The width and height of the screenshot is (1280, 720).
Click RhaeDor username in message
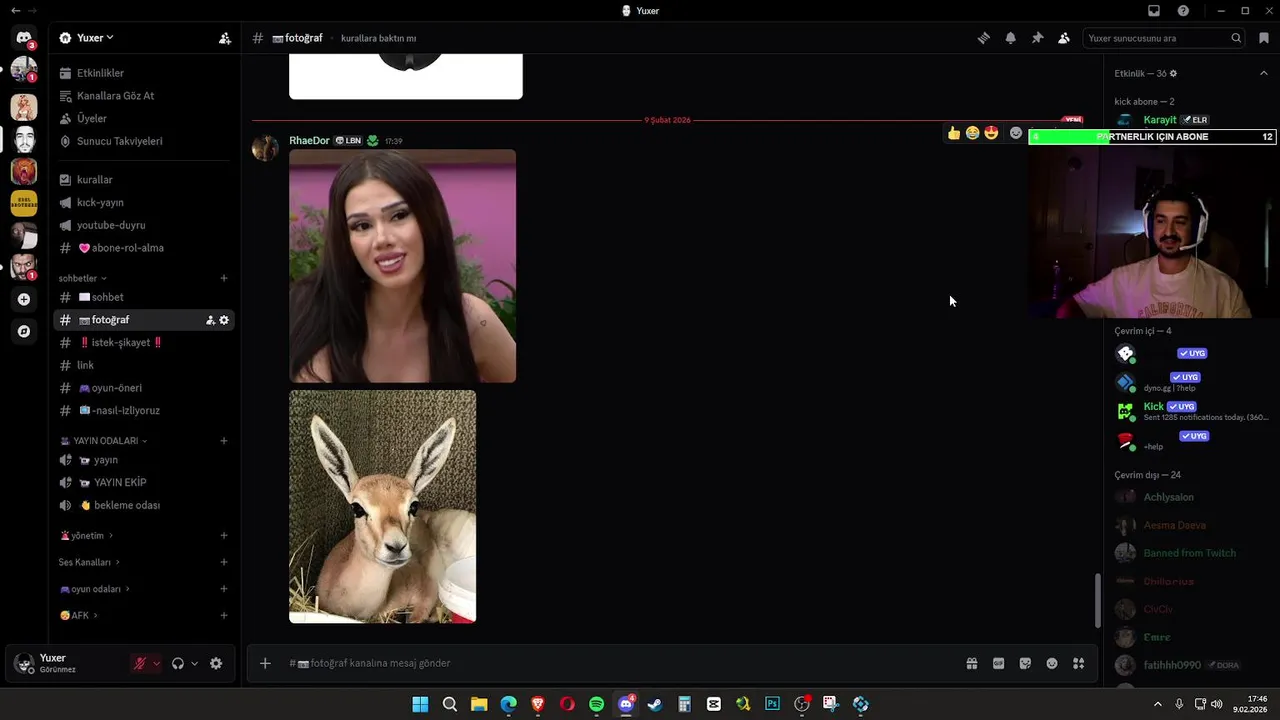[309, 141]
